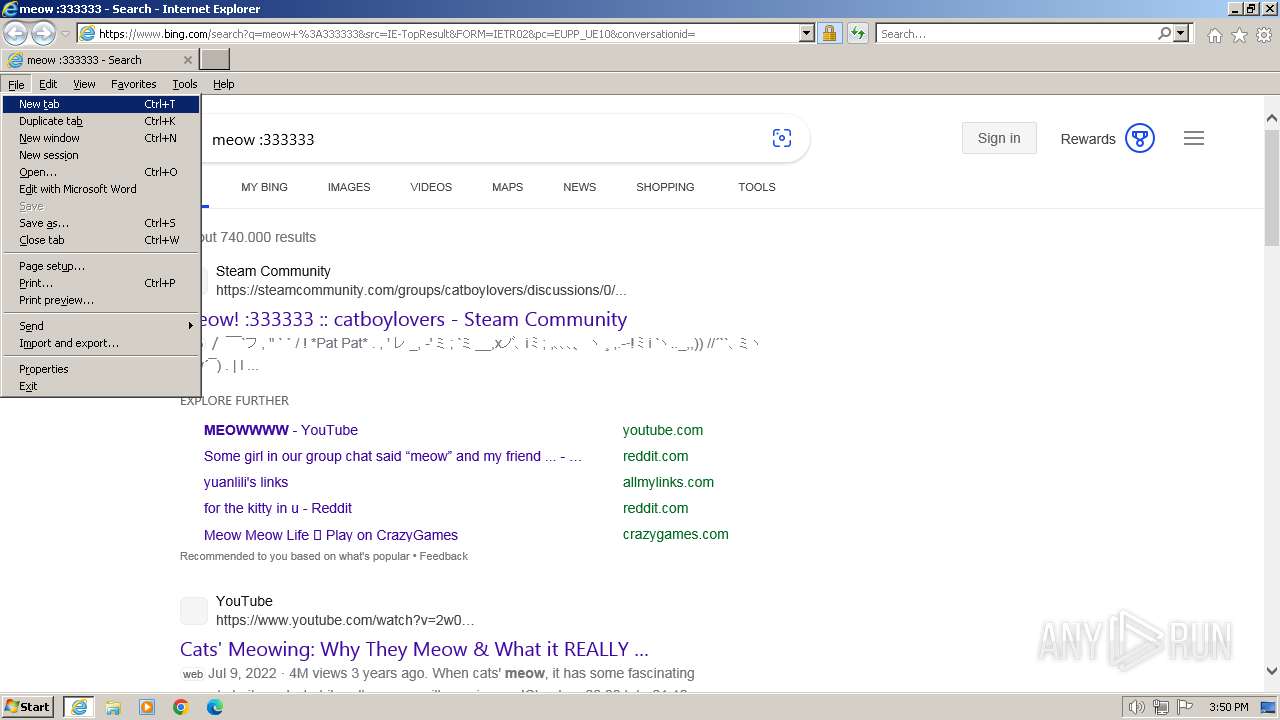Open the Edit menu
1280x720 pixels.
(48, 84)
